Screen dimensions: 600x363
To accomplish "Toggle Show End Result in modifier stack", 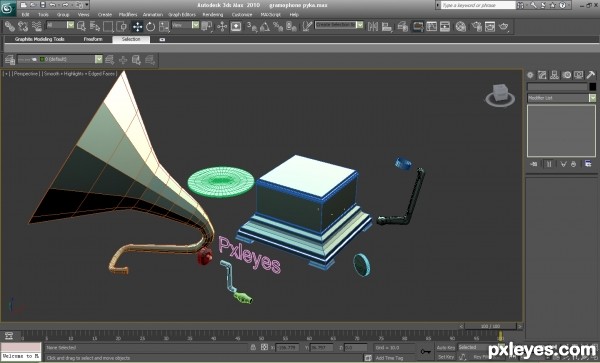I will click(x=549, y=164).
